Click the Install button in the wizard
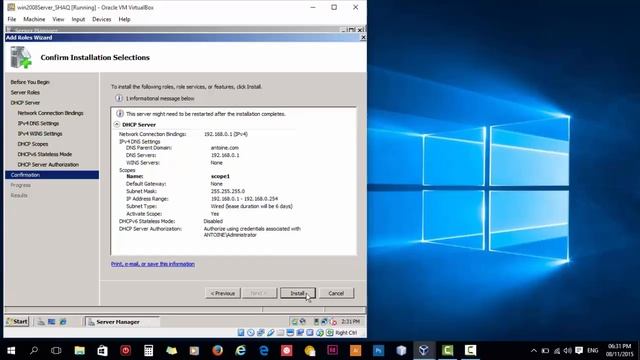The width and height of the screenshot is (640, 360). coord(298,293)
